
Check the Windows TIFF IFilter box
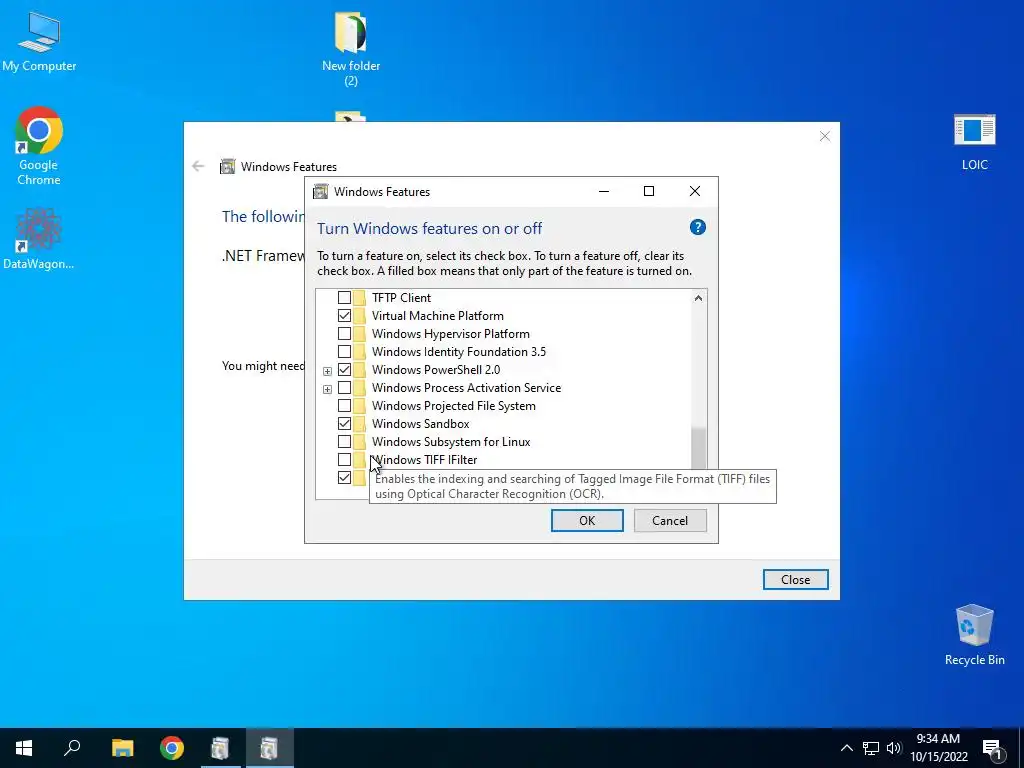coord(344,460)
